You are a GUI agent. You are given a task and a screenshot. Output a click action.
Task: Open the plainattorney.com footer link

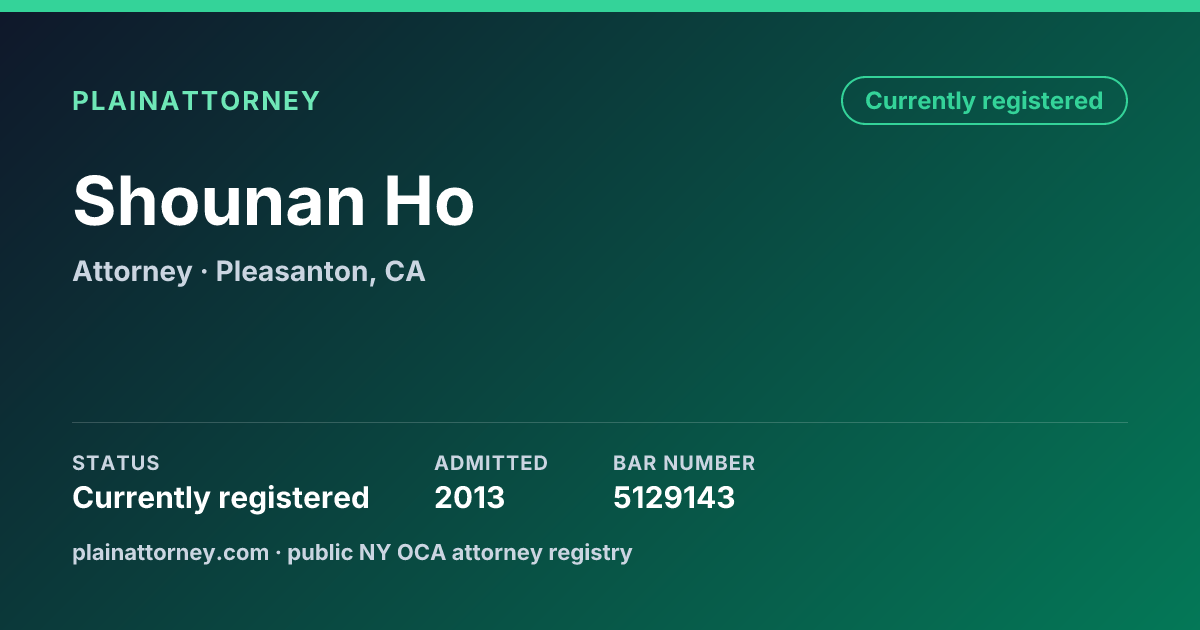170,552
